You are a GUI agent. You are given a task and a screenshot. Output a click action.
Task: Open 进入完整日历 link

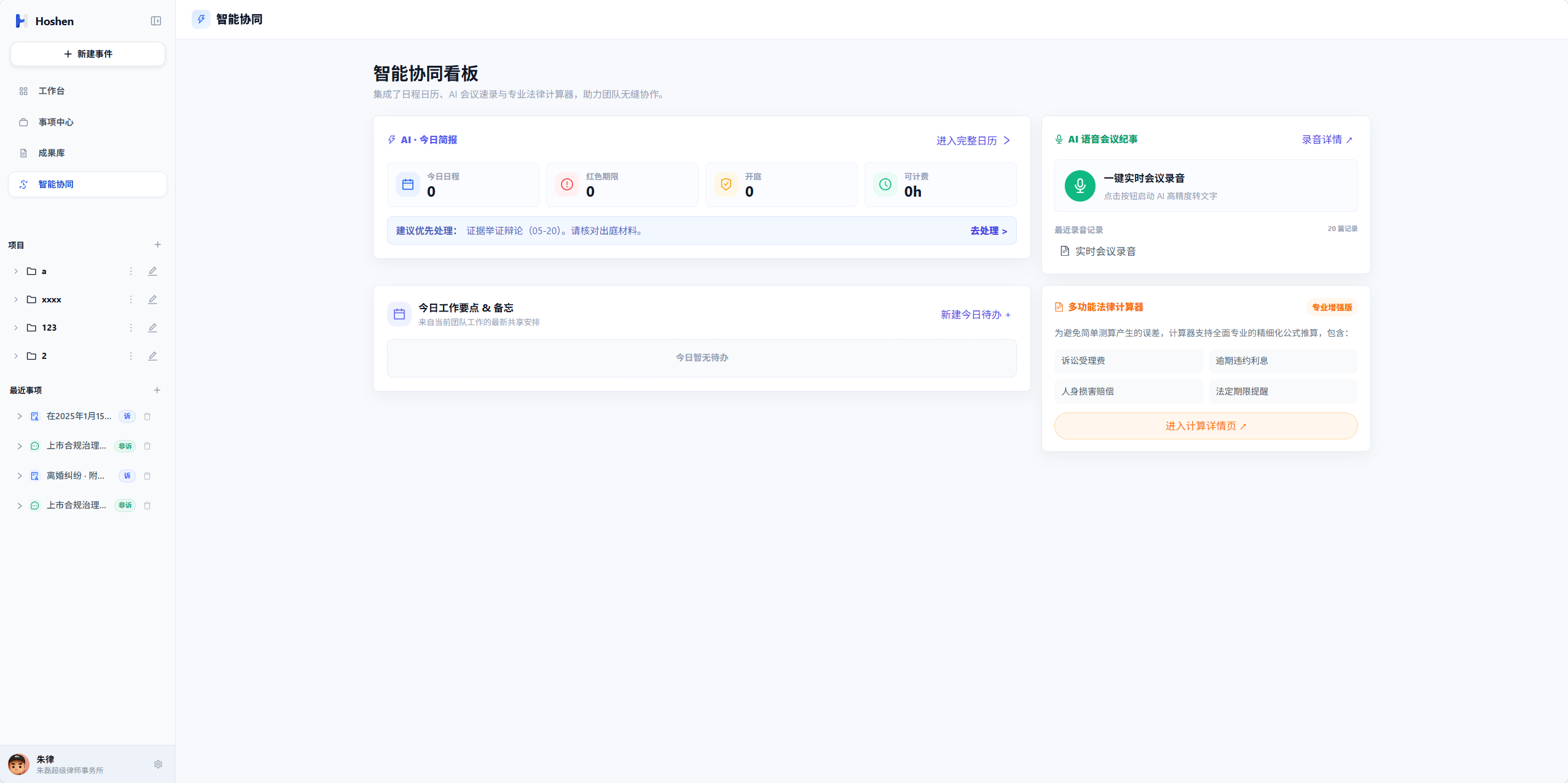pos(973,140)
